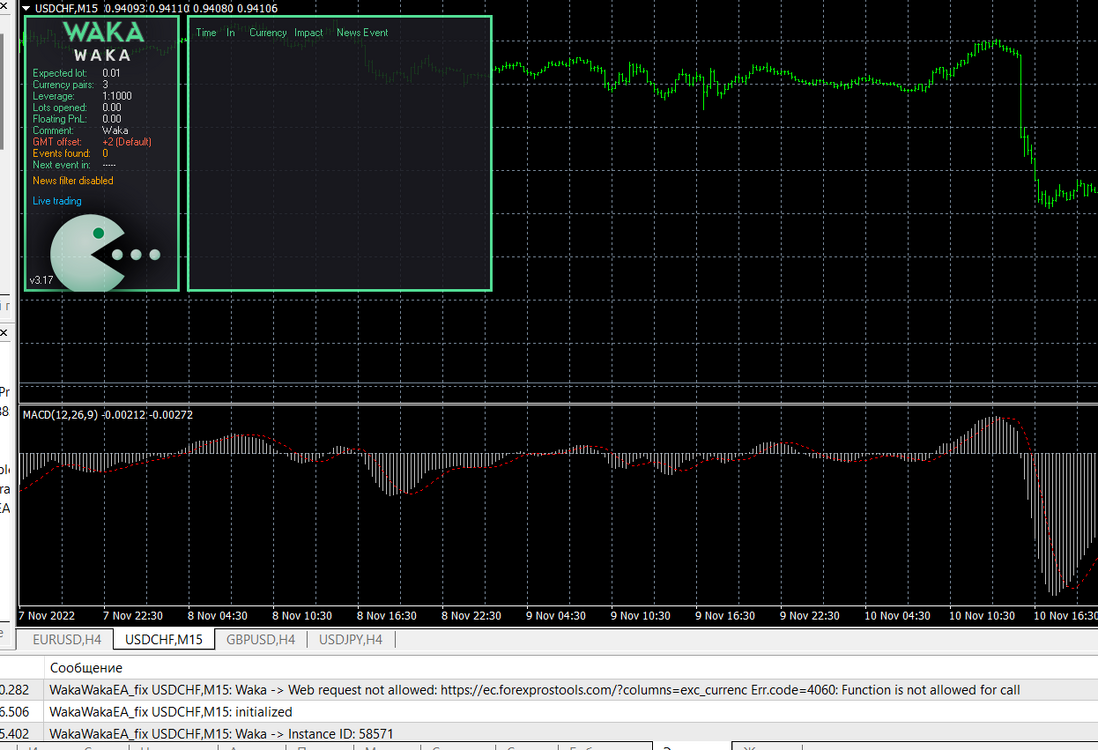
Task: Click the 'Comment: Waka' line
Action: (x=81, y=131)
